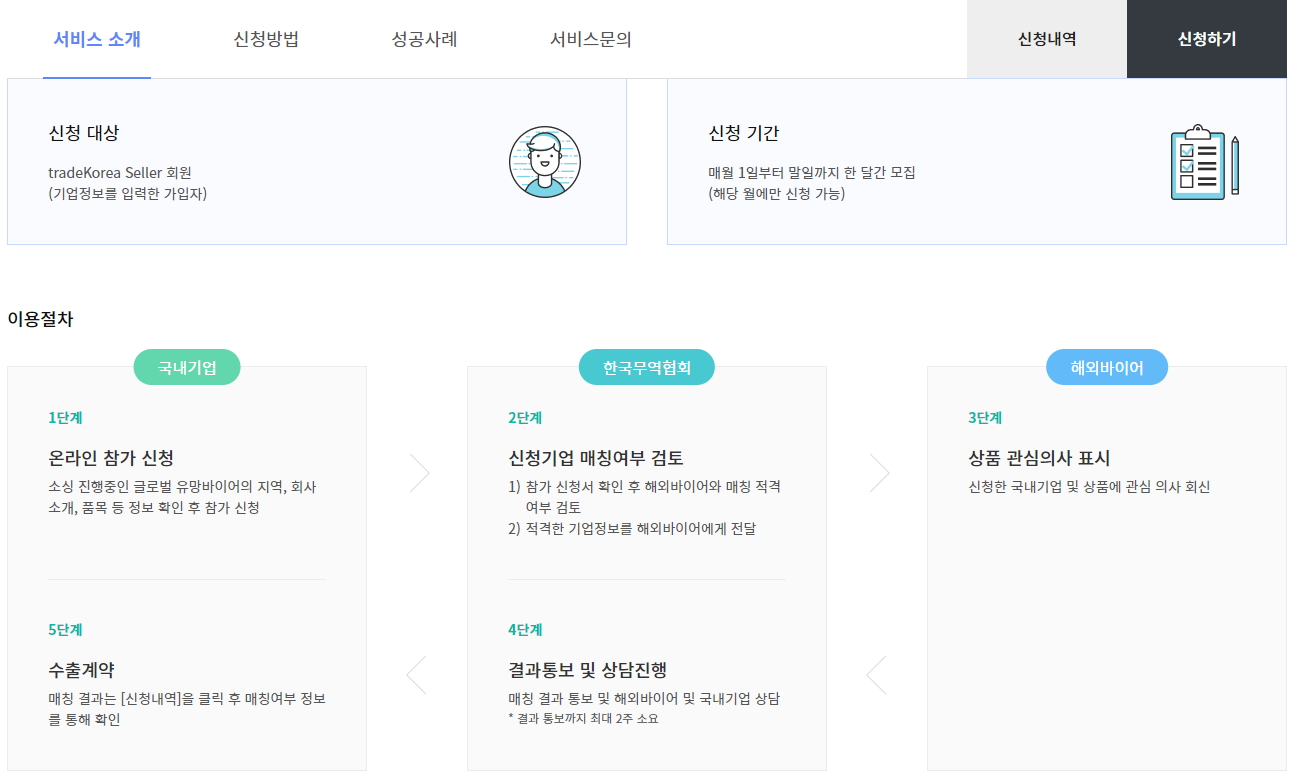Click the 5단계 step label
Image resolution: width=1291 pixels, height=784 pixels.
65,630
